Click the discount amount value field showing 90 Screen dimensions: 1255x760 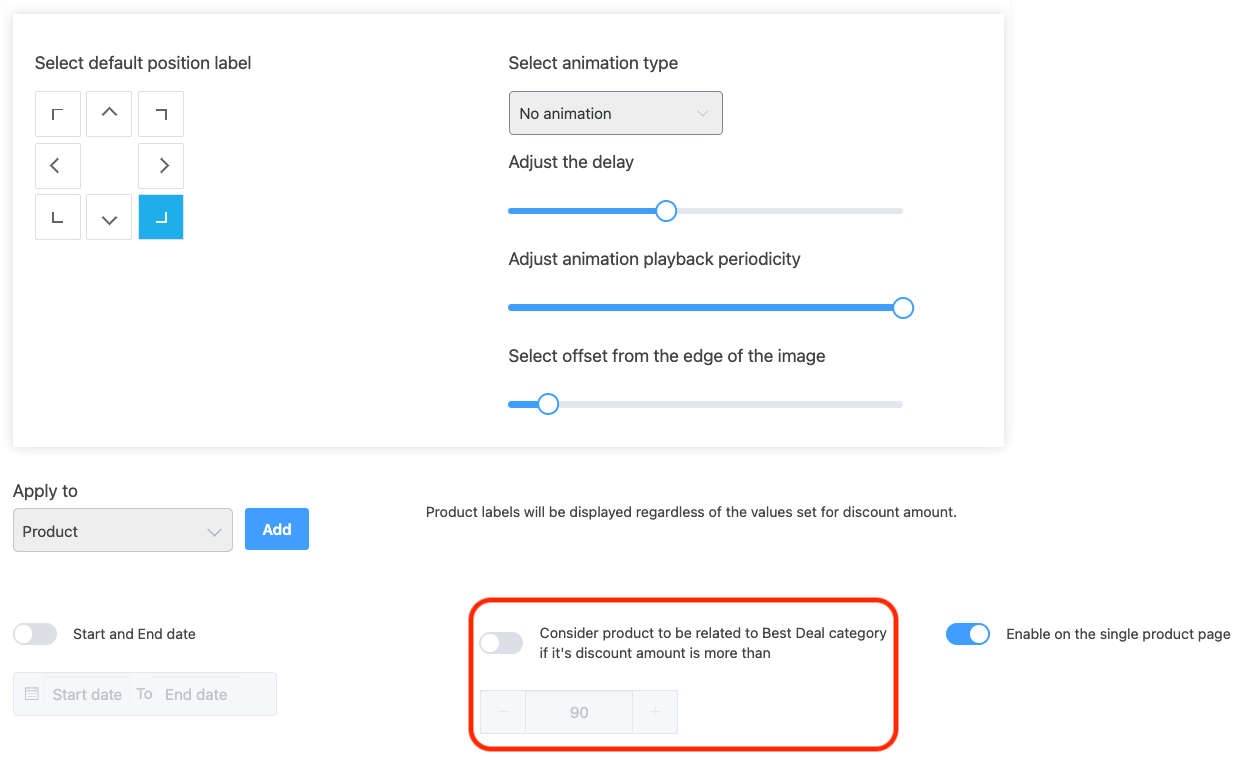pyautogui.click(x=578, y=711)
